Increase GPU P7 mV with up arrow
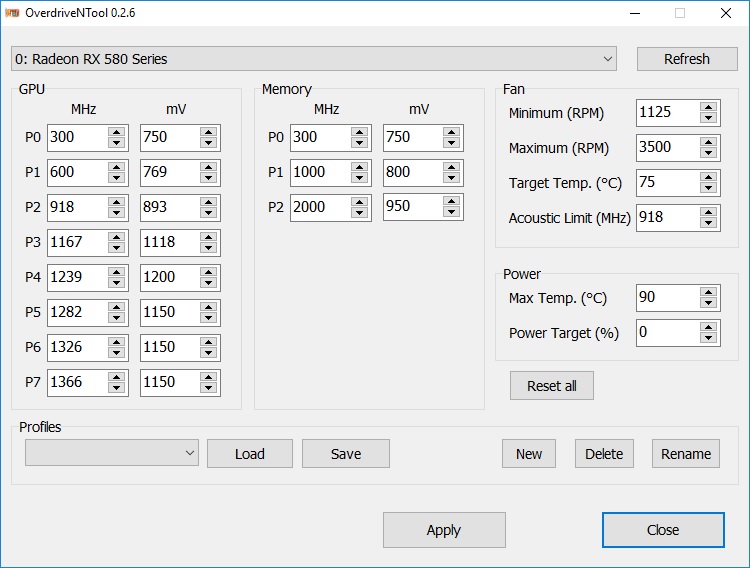 click(x=209, y=377)
